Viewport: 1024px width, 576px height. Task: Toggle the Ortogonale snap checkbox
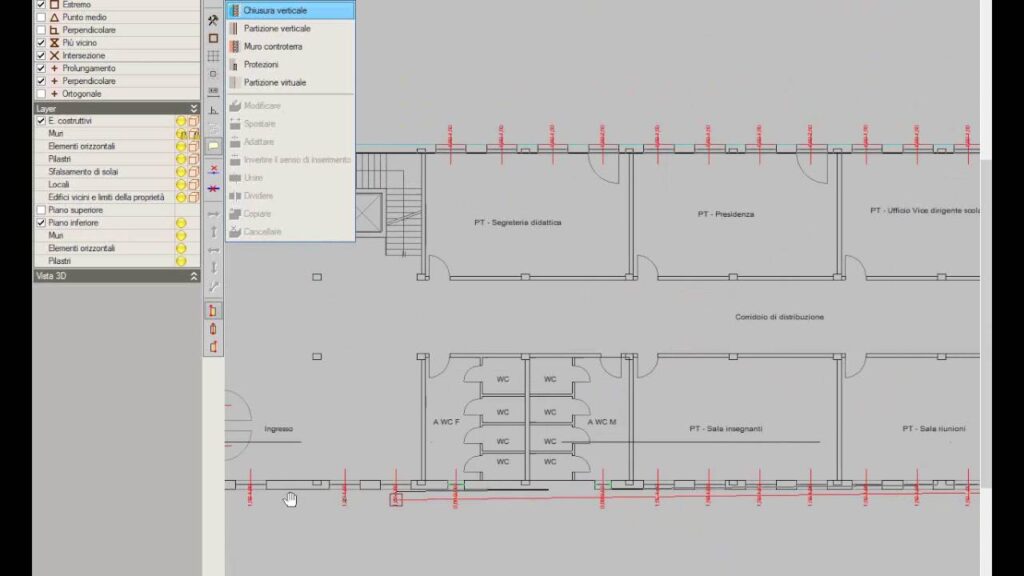[41, 94]
